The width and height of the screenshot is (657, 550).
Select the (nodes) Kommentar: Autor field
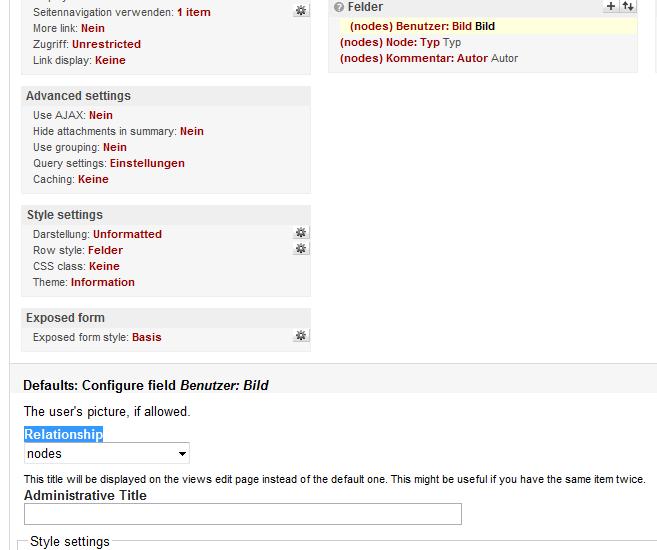[414, 59]
